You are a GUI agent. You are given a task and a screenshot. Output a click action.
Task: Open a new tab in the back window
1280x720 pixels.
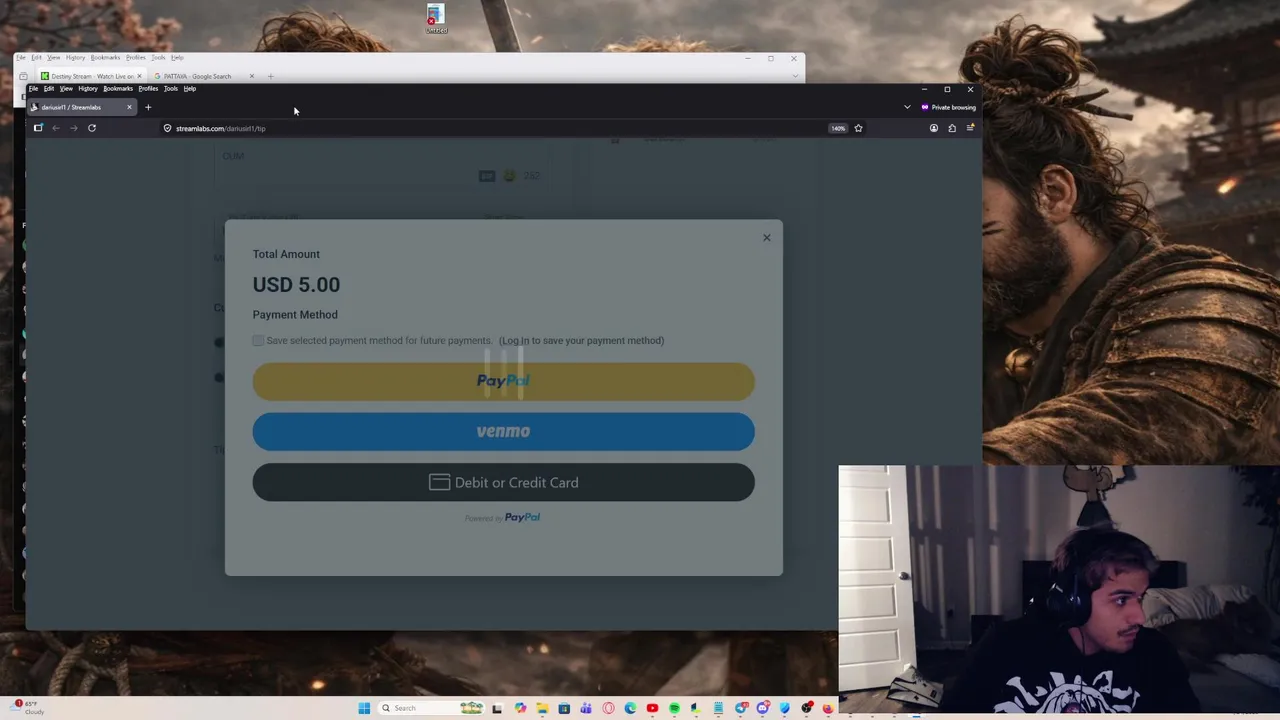tap(270, 76)
